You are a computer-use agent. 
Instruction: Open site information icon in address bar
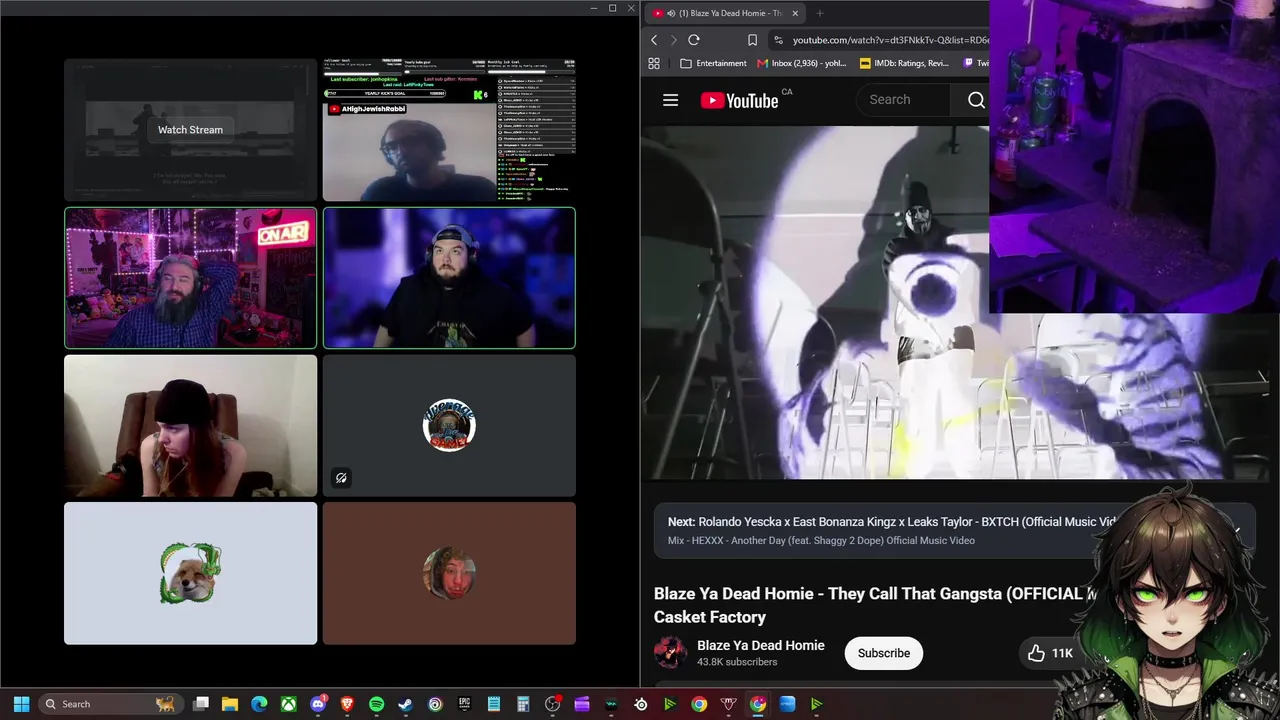pyautogui.click(x=778, y=40)
